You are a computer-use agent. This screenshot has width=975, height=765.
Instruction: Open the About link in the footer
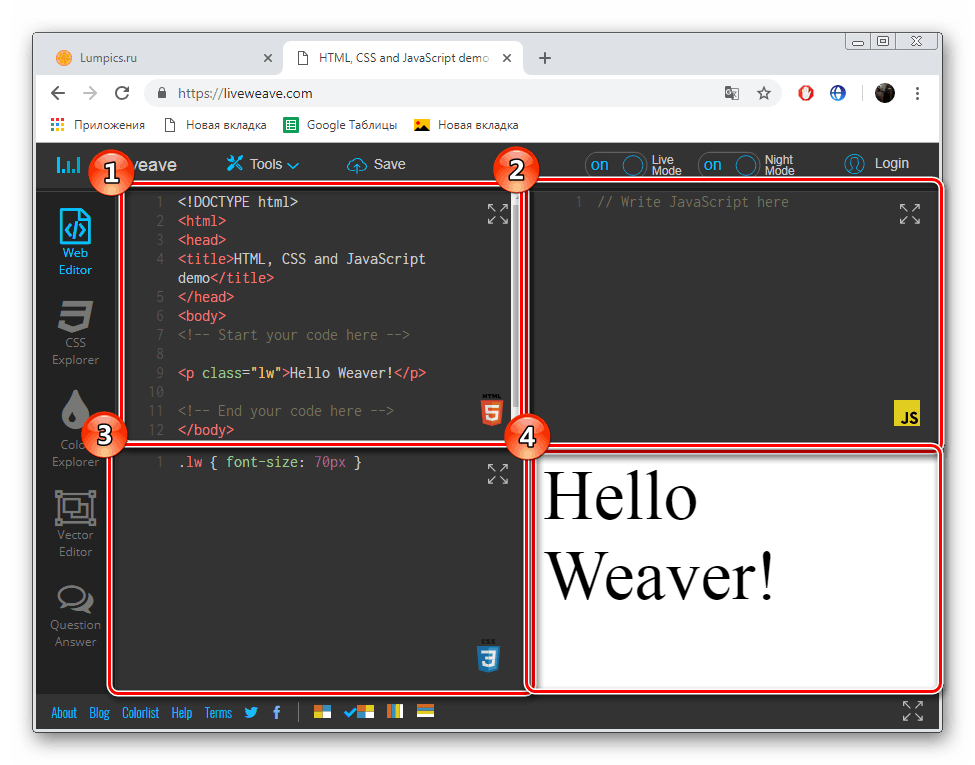(x=64, y=713)
